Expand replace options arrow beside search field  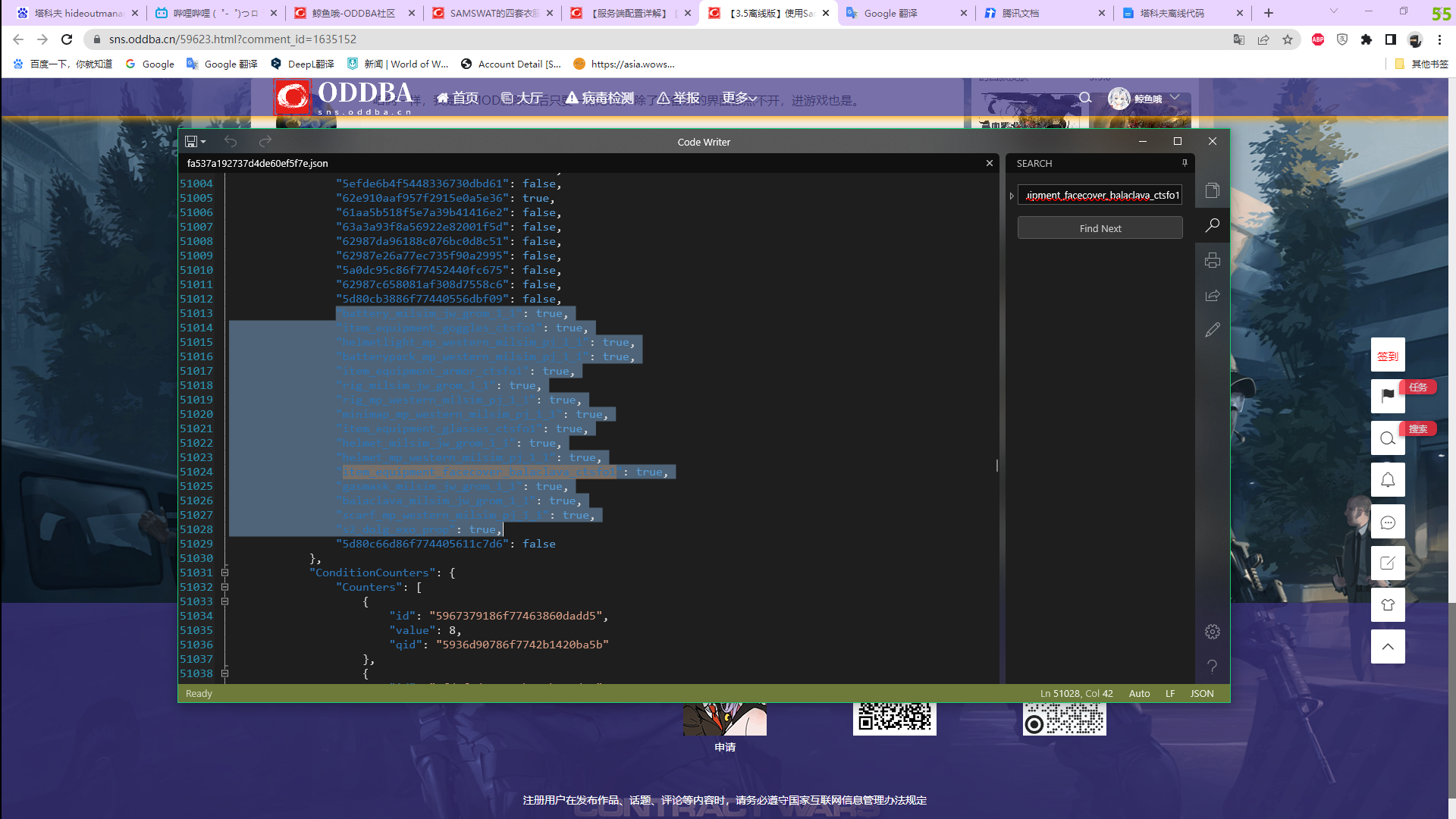pos(1012,196)
